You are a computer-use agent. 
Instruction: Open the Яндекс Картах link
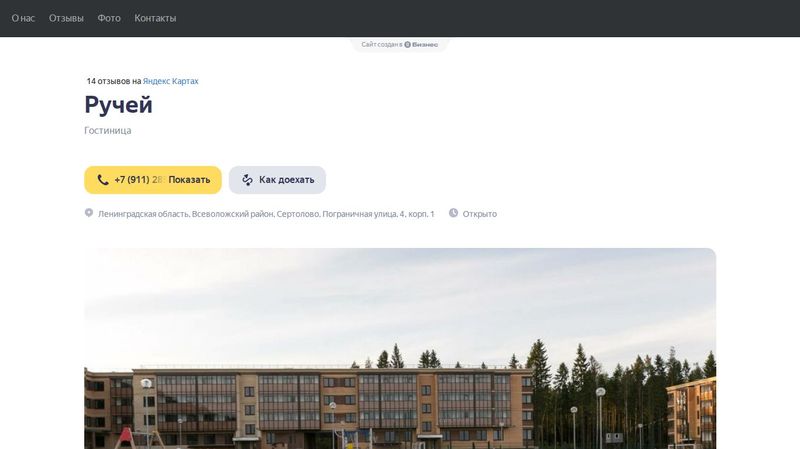[170, 81]
